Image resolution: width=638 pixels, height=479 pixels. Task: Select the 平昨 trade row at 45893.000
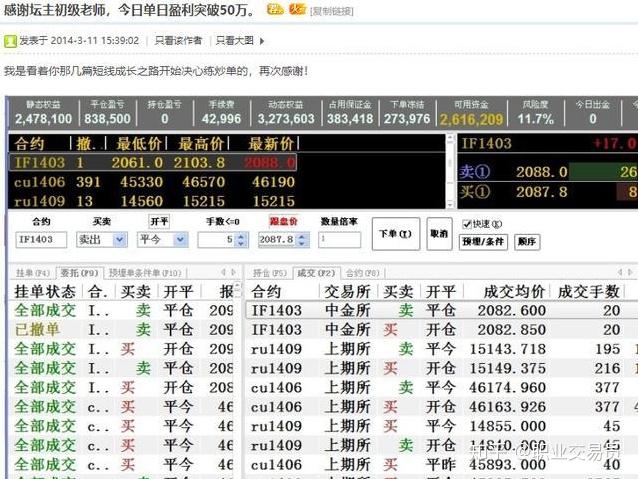441,465
